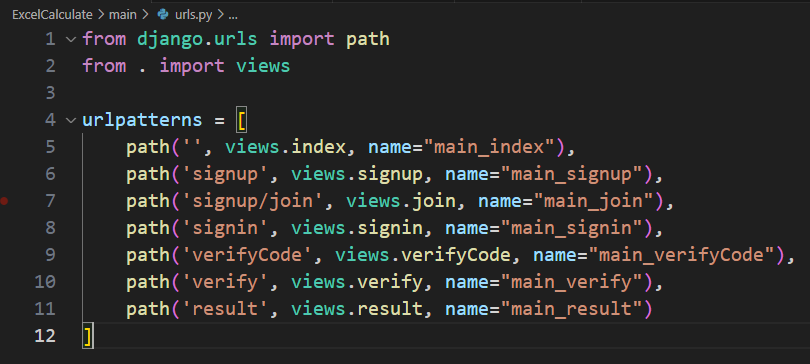The width and height of the screenshot is (810, 364).
Task: Click line number 2 in the gutter
Action: click(50, 66)
